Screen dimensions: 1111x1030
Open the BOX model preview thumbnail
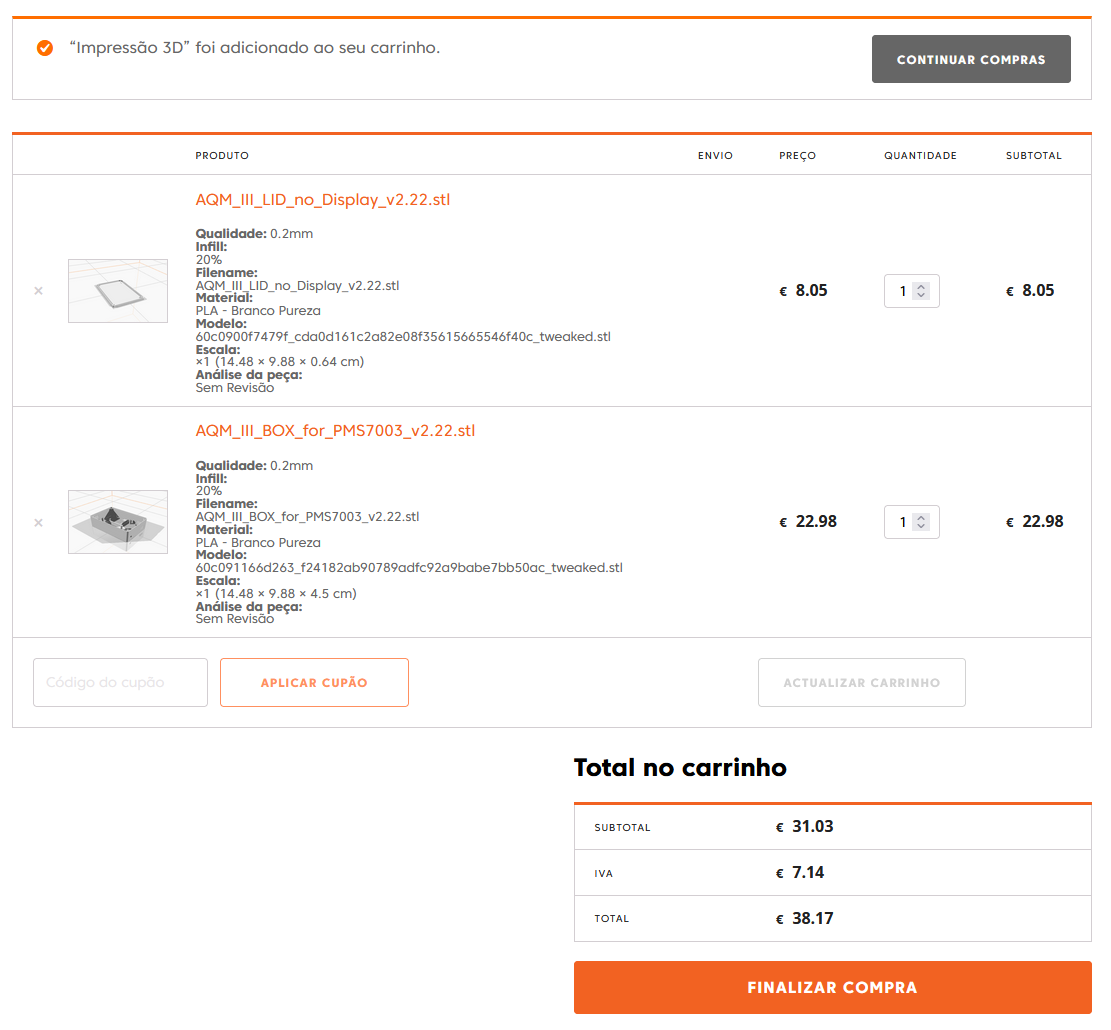coord(118,522)
